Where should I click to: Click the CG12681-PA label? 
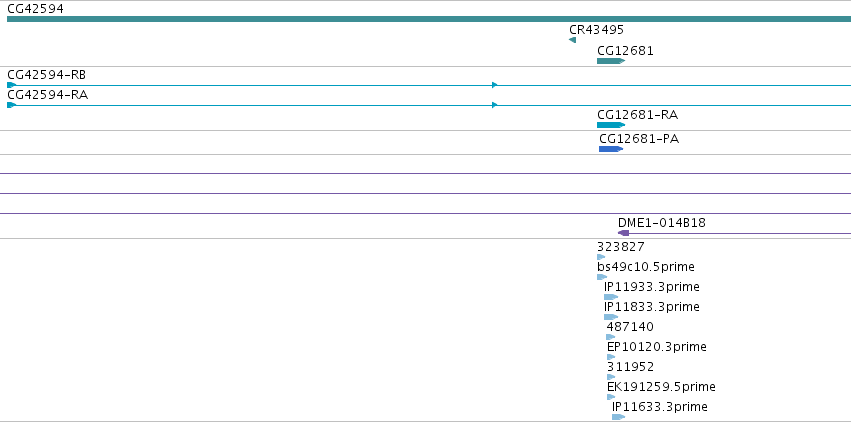tap(639, 139)
